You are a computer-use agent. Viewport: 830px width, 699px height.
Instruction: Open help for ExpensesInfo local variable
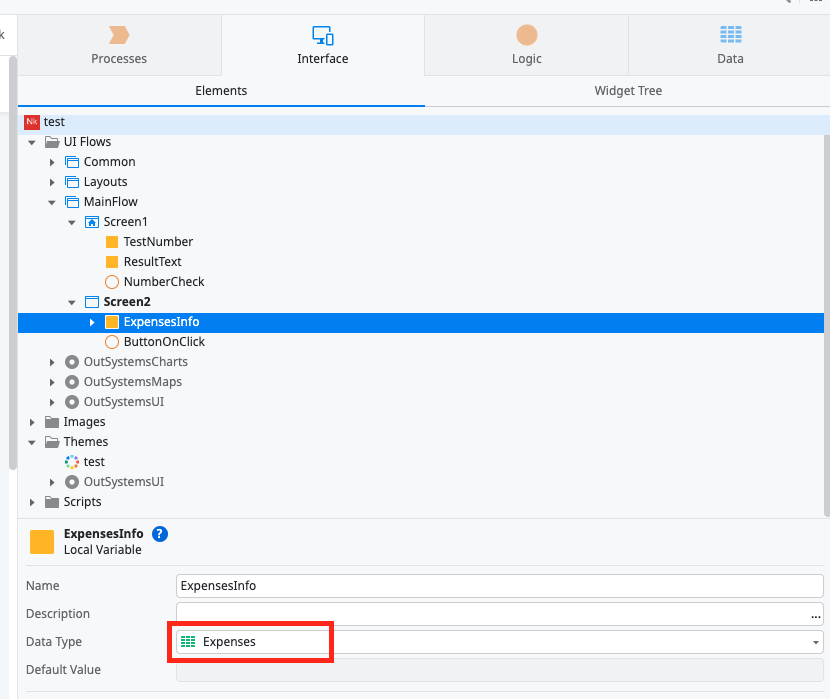point(160,534)
